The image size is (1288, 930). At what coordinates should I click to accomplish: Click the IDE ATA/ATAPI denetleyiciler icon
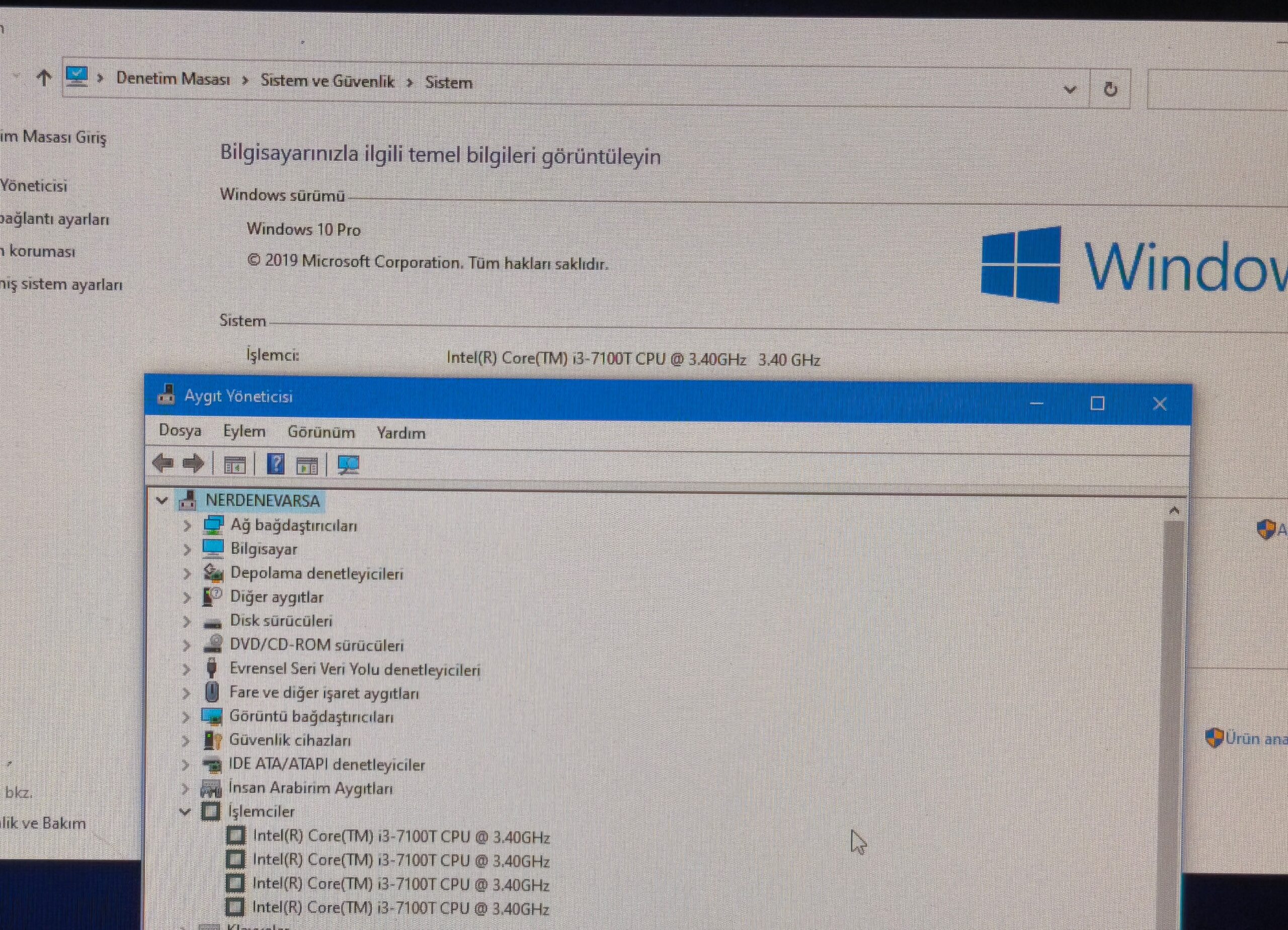click(x=212, y=765)
